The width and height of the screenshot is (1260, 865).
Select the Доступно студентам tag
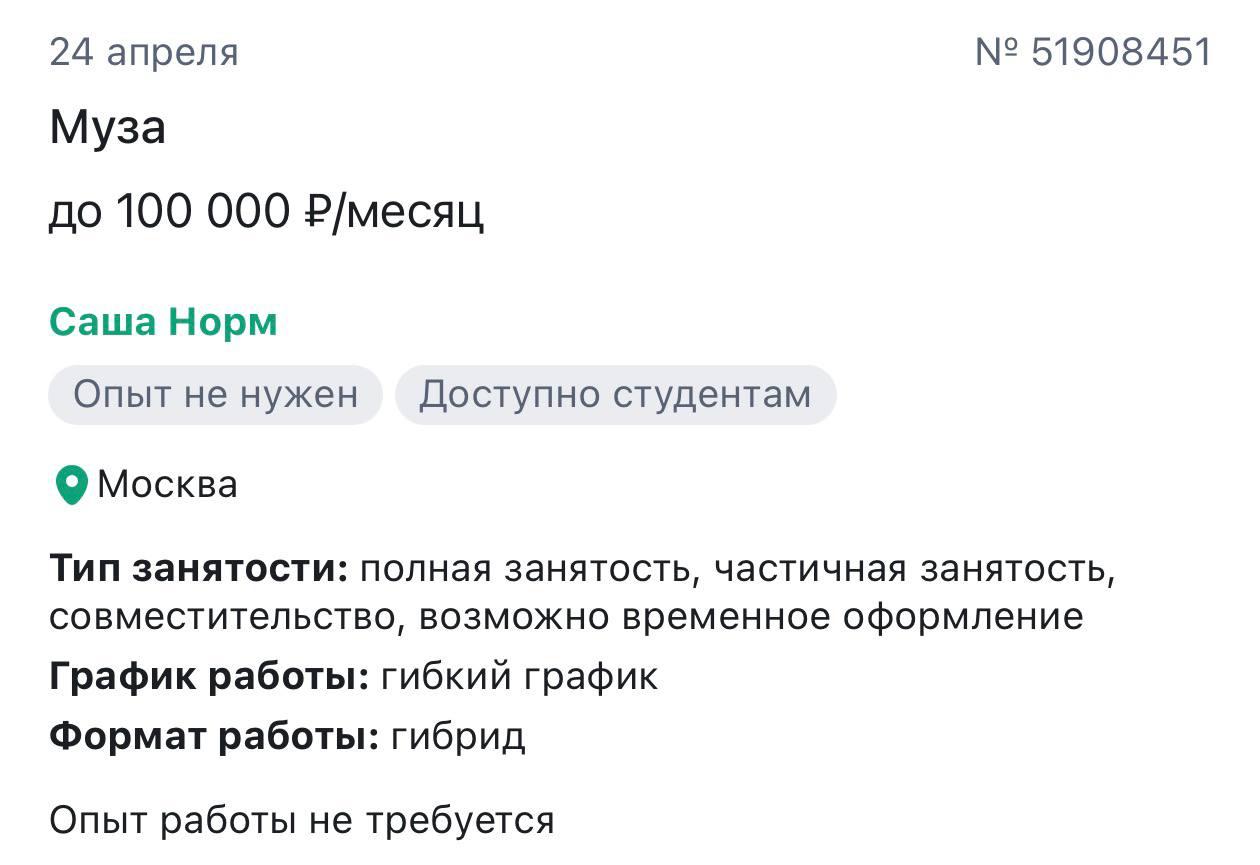click(615, 395)
